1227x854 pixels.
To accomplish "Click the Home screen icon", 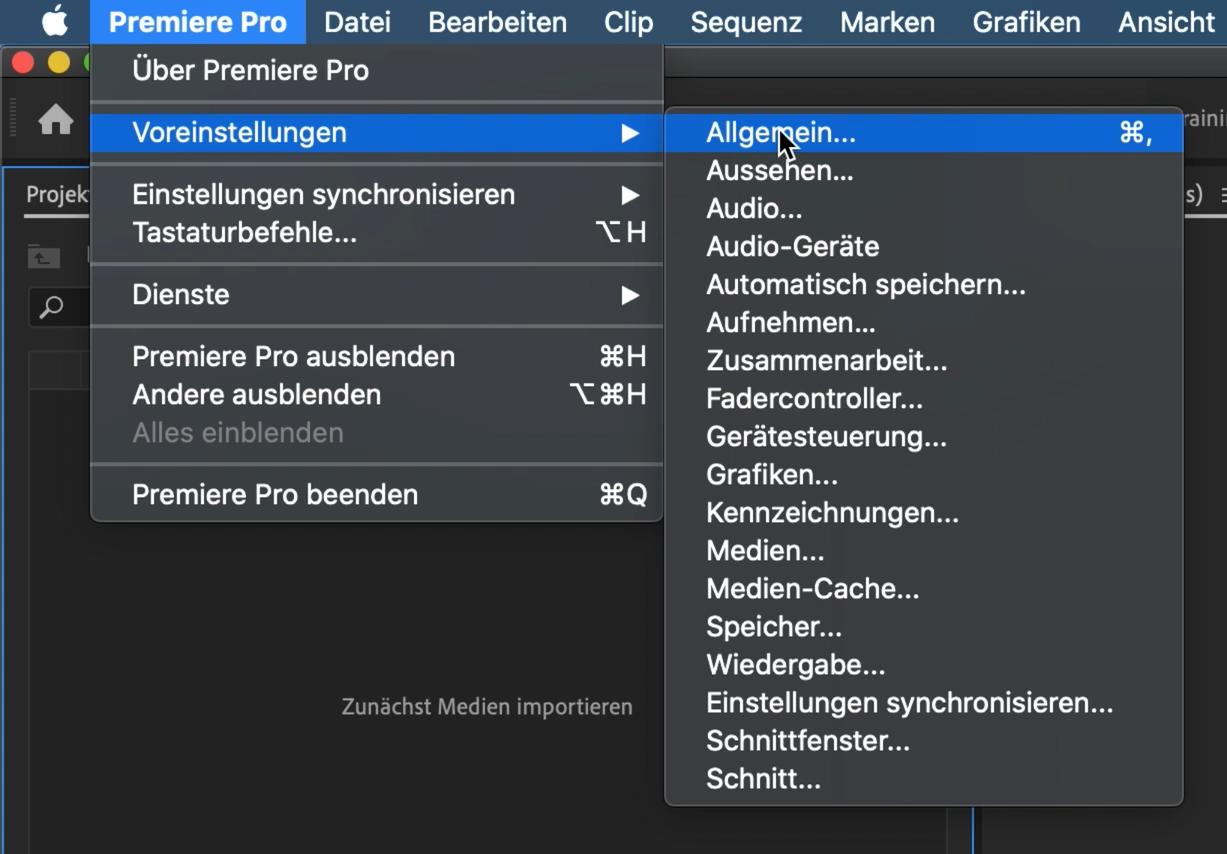I will pyautogui.click(x=56, y=121).
